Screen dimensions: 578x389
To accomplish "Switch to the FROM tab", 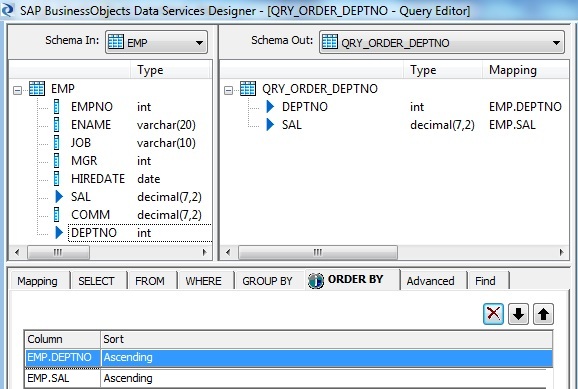I will pos(150,281).
